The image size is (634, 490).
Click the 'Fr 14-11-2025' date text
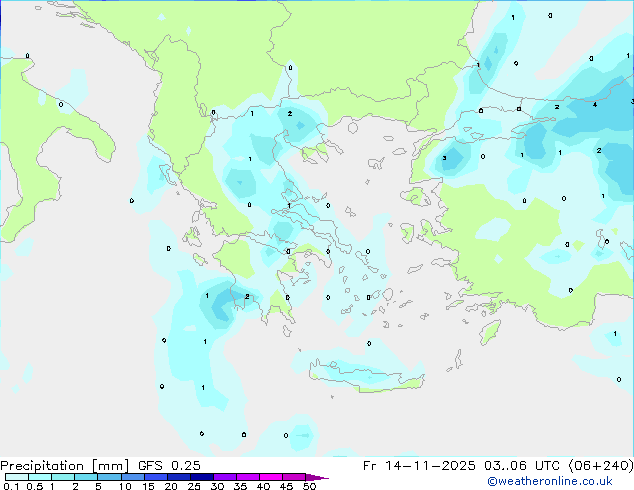pos(419,466)
